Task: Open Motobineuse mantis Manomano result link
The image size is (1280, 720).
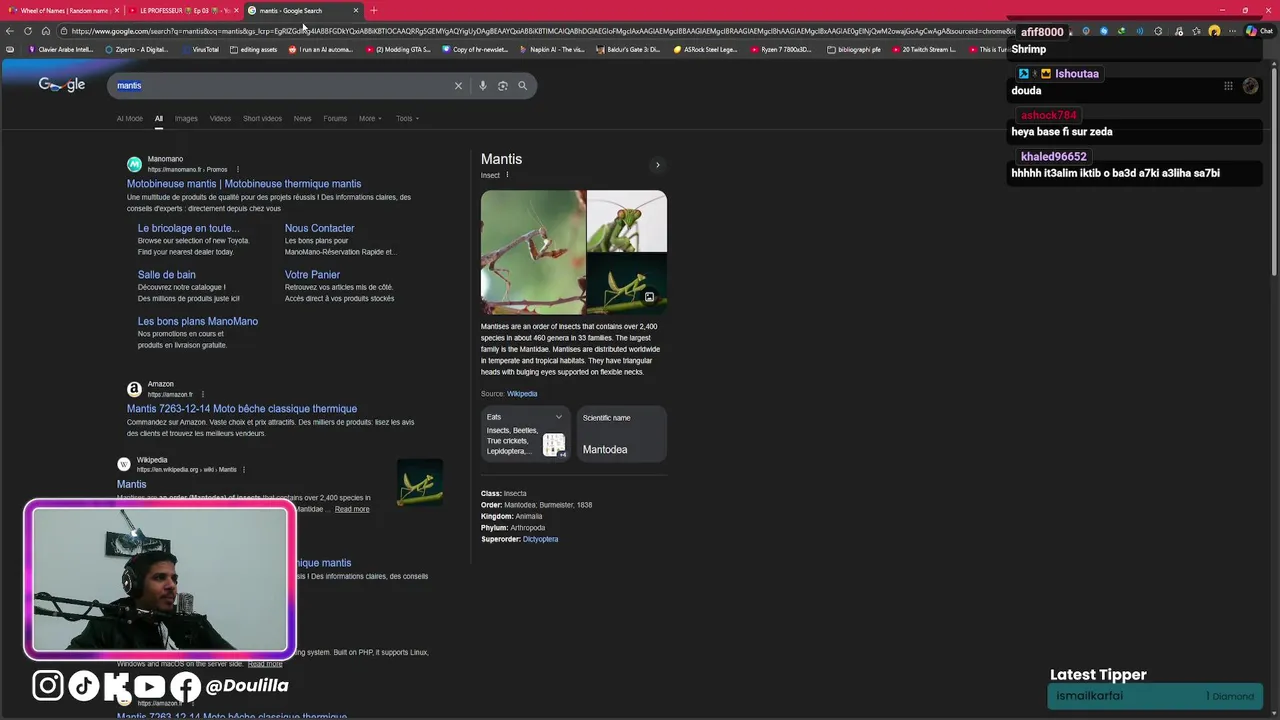Action: (244, 184)
